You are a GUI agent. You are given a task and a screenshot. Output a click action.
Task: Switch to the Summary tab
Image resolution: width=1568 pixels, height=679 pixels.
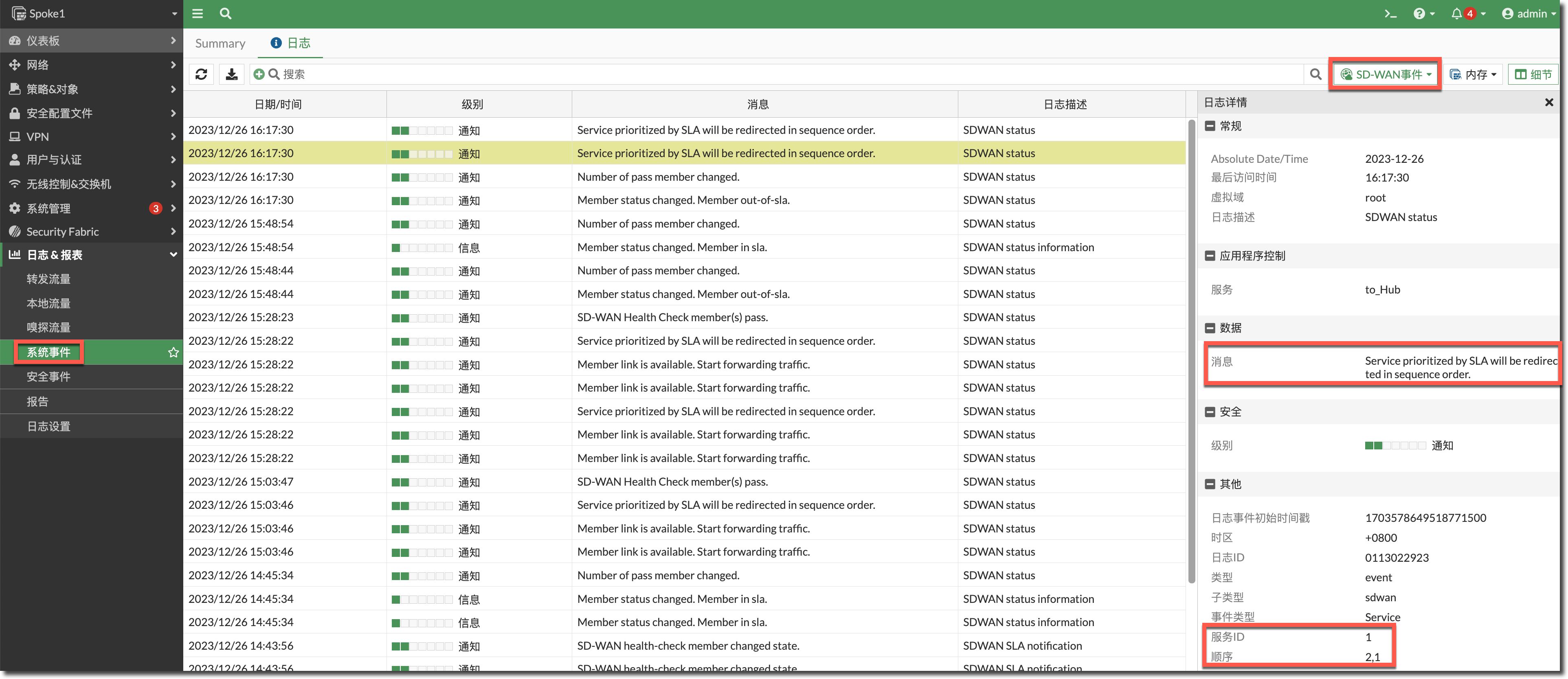(220, 43)
